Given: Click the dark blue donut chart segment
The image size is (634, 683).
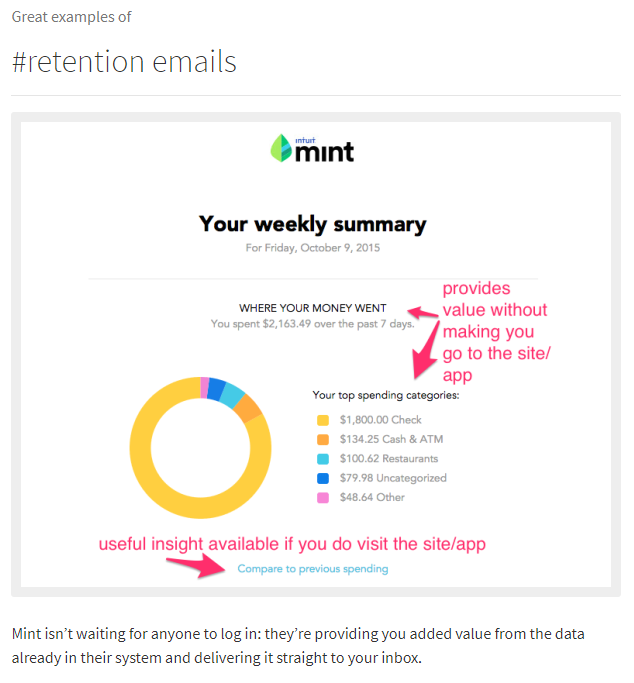Looking at the screenshot, I should pos(216,389).
